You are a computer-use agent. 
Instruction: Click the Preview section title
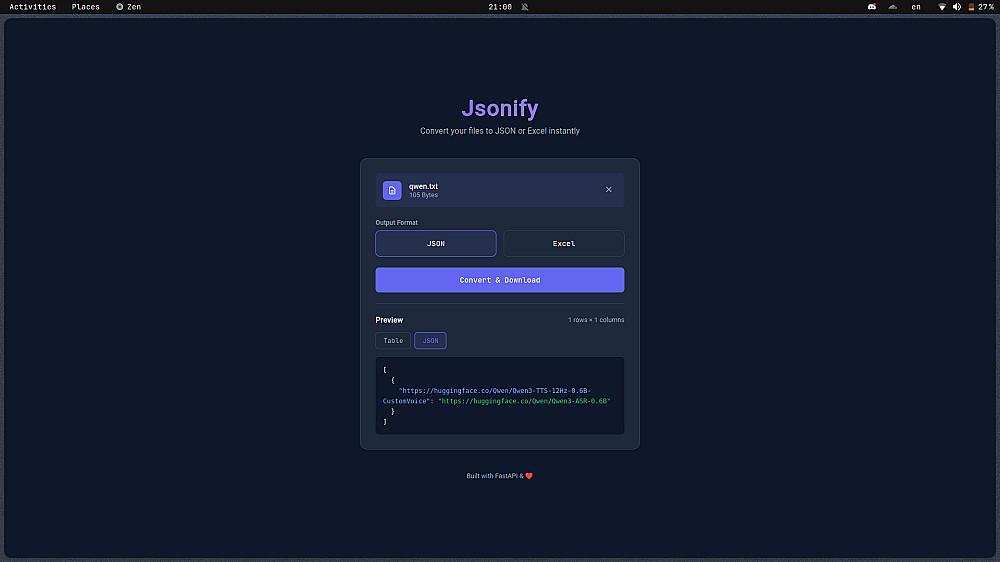(389, 320)
